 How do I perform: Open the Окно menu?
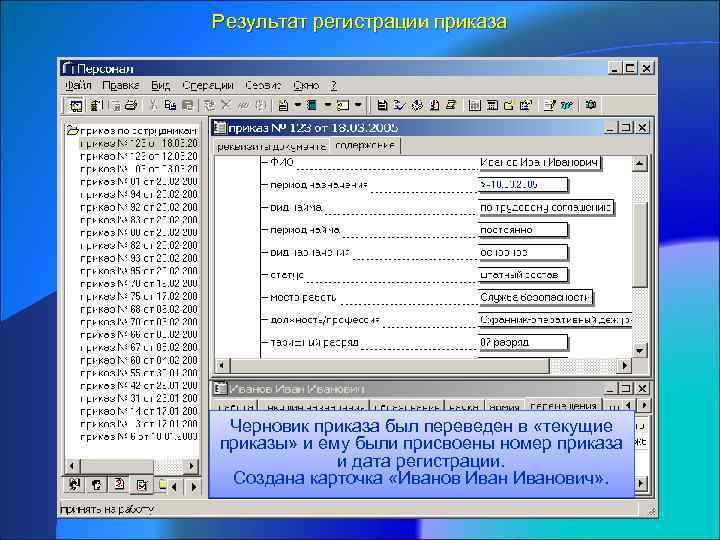coord(306,85)
